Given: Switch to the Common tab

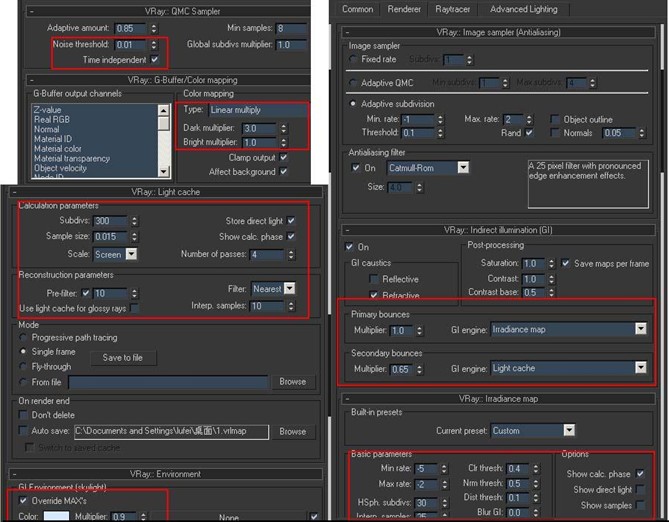Looking at the screenshot, I should (358, 9).
